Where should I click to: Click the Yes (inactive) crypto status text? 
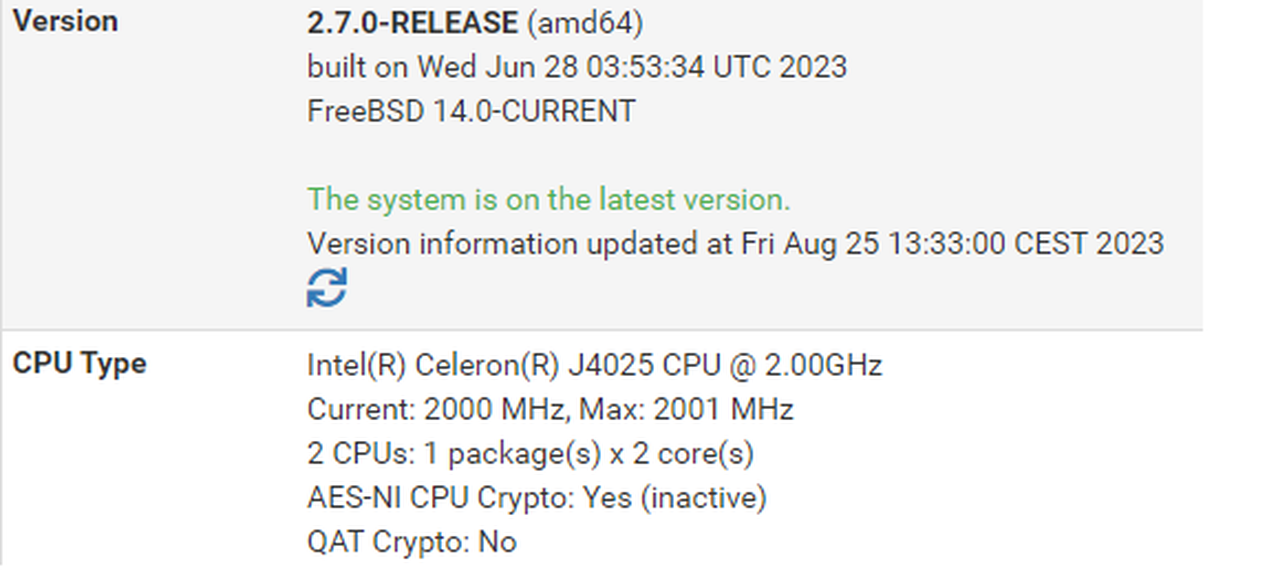click(x=675, y=498)
